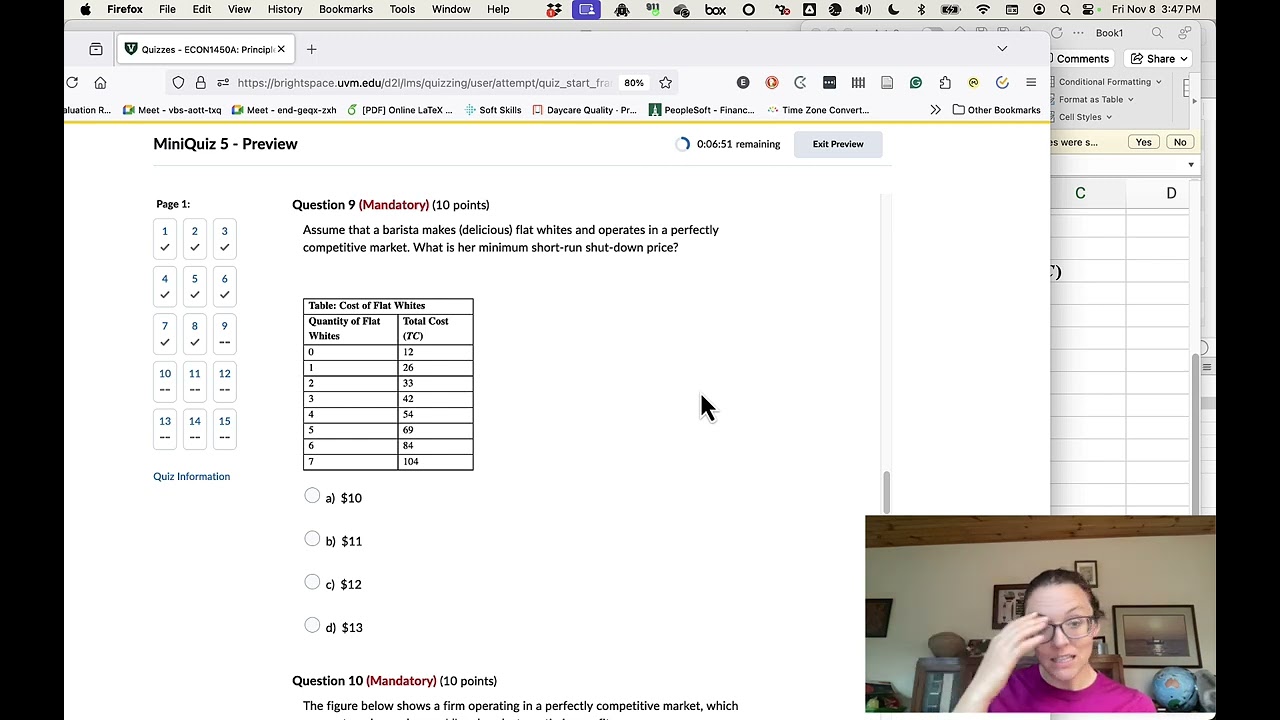Open Firefox View recent browsing icon
Viewport: 1280px width, 720px height.
(x=96, y=49)
